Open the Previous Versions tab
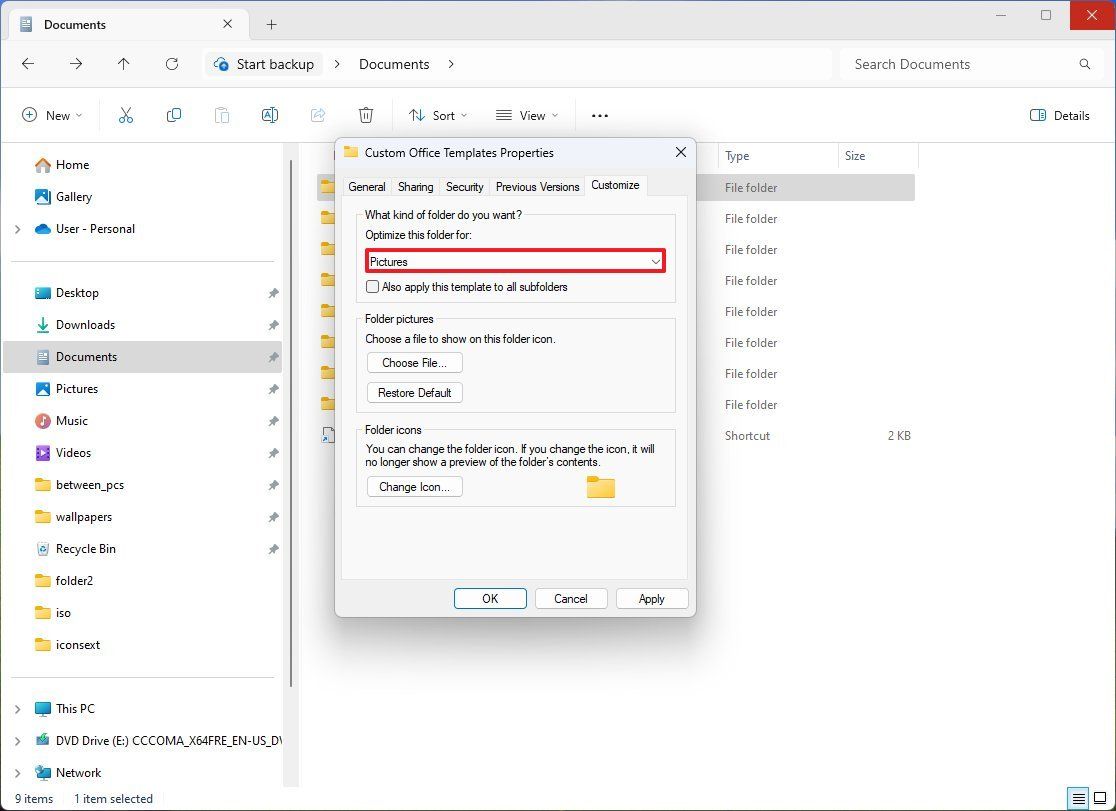The width and height of the screenshot is (1116, 811). coord(537,186)
